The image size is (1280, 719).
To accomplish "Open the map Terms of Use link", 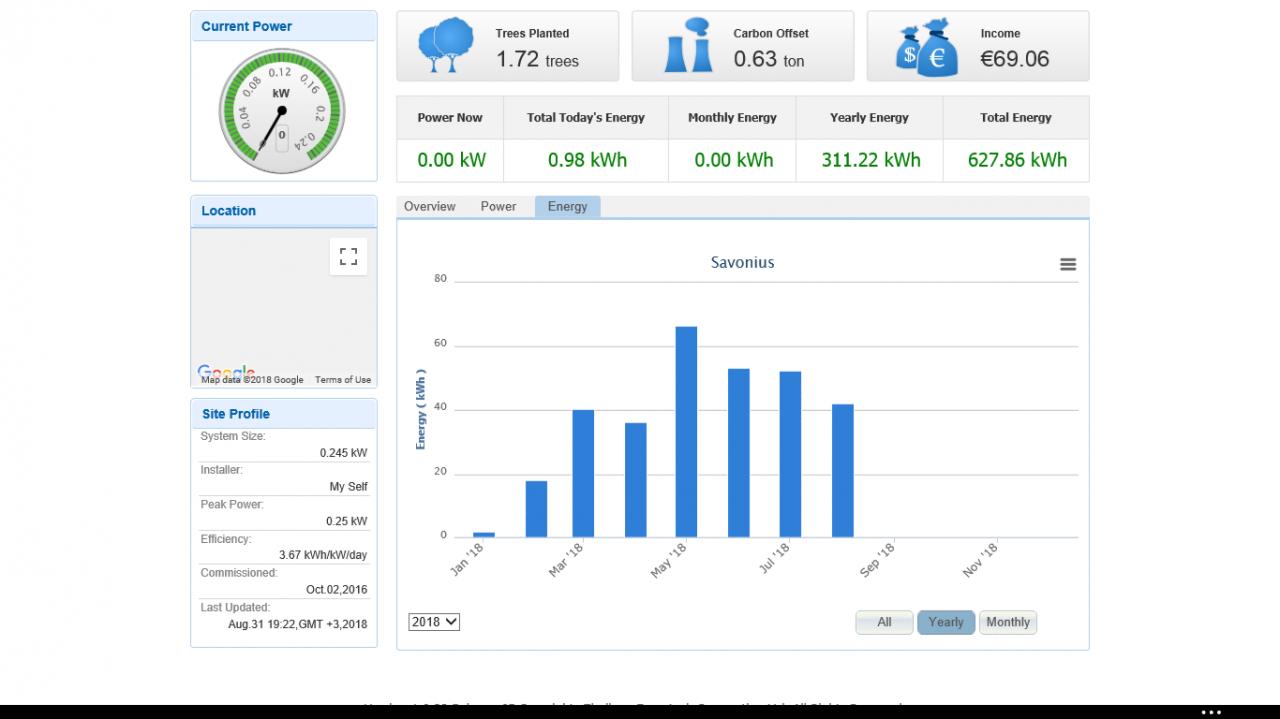I will [343, 380].
